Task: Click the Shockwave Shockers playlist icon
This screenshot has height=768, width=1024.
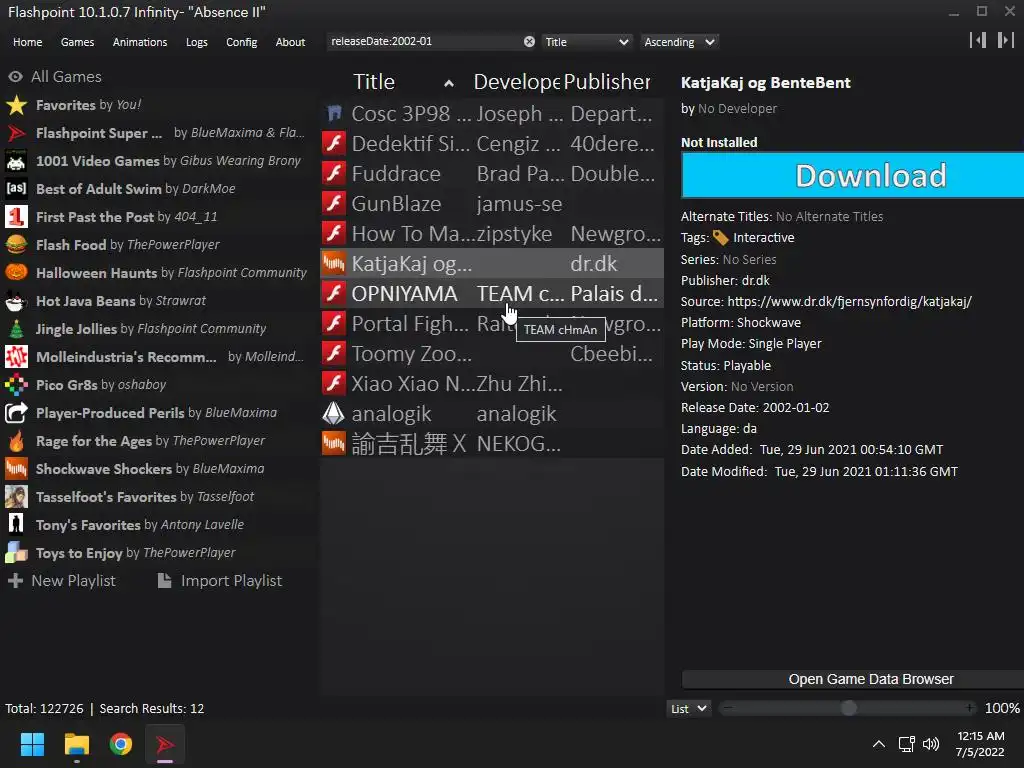Action: pyautogui.click(x=16, y=469)
